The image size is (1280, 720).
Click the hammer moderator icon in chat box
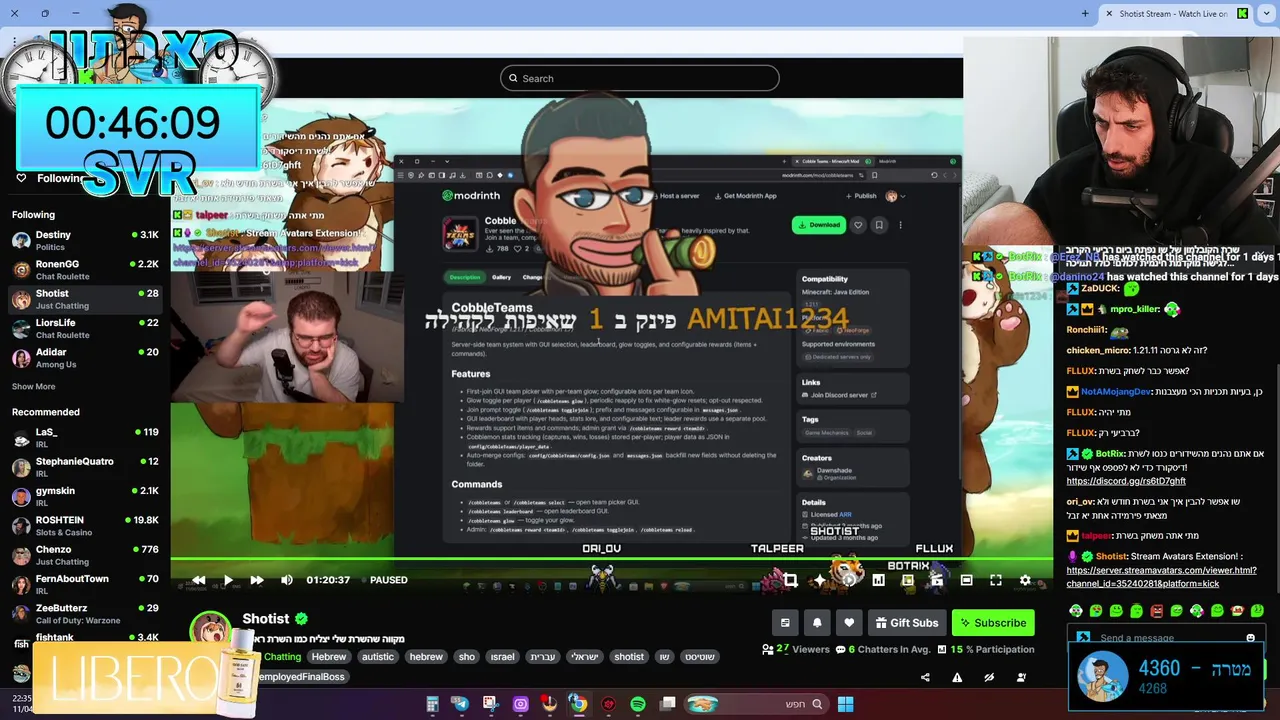pyautogui.click(x=1082, y=638)
